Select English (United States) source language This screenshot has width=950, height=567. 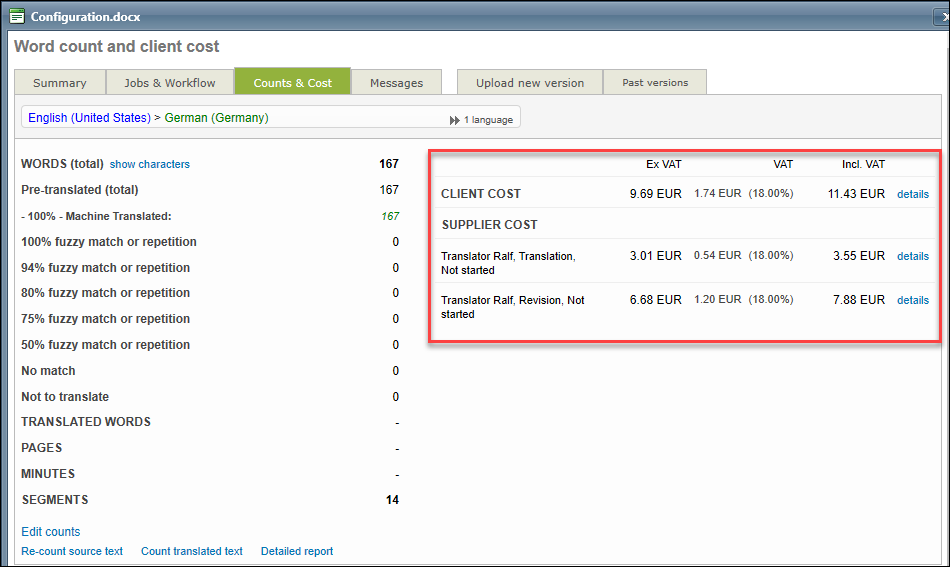(x=89, y=118)
